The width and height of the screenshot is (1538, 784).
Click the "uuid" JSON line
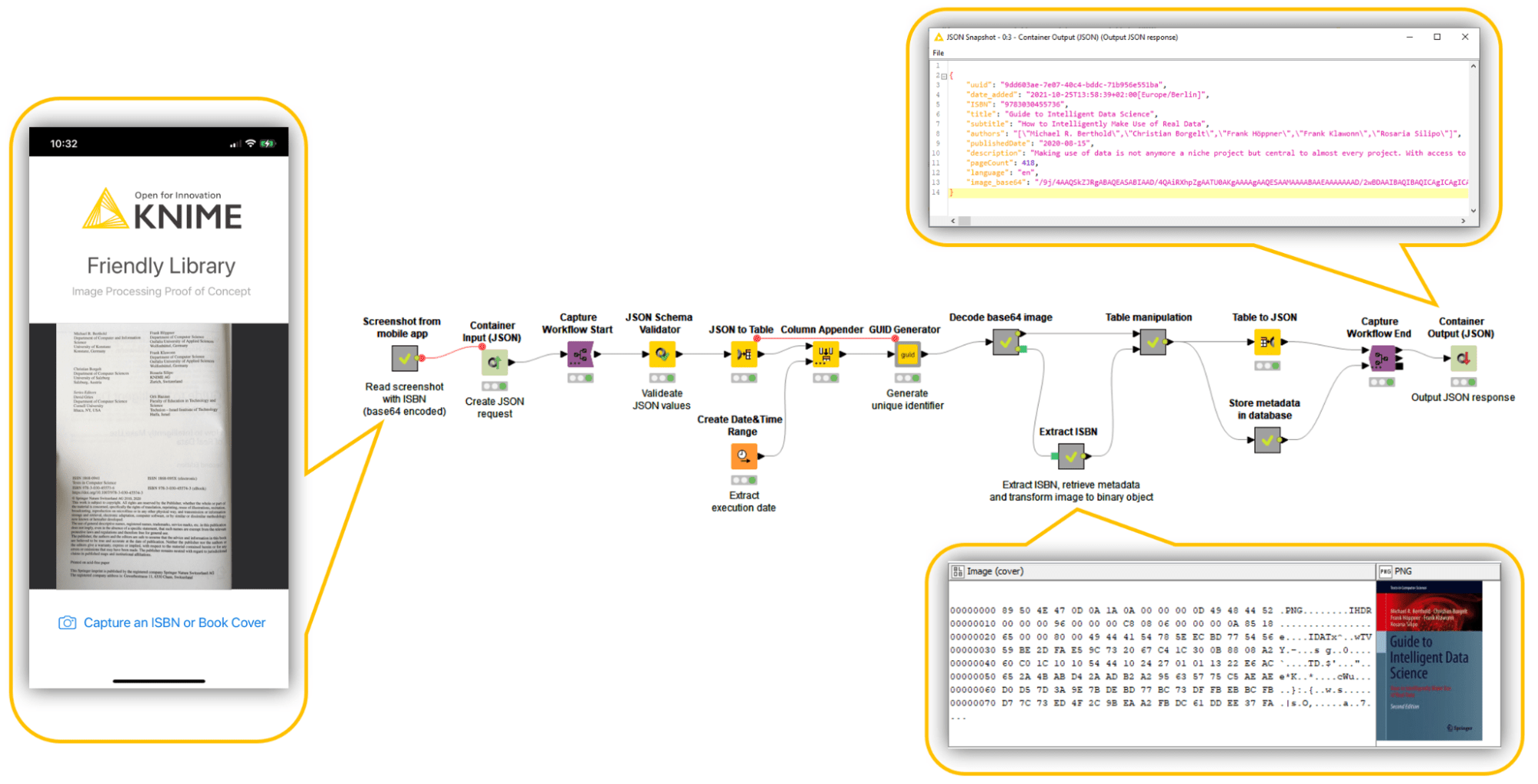coord(1066,85)
